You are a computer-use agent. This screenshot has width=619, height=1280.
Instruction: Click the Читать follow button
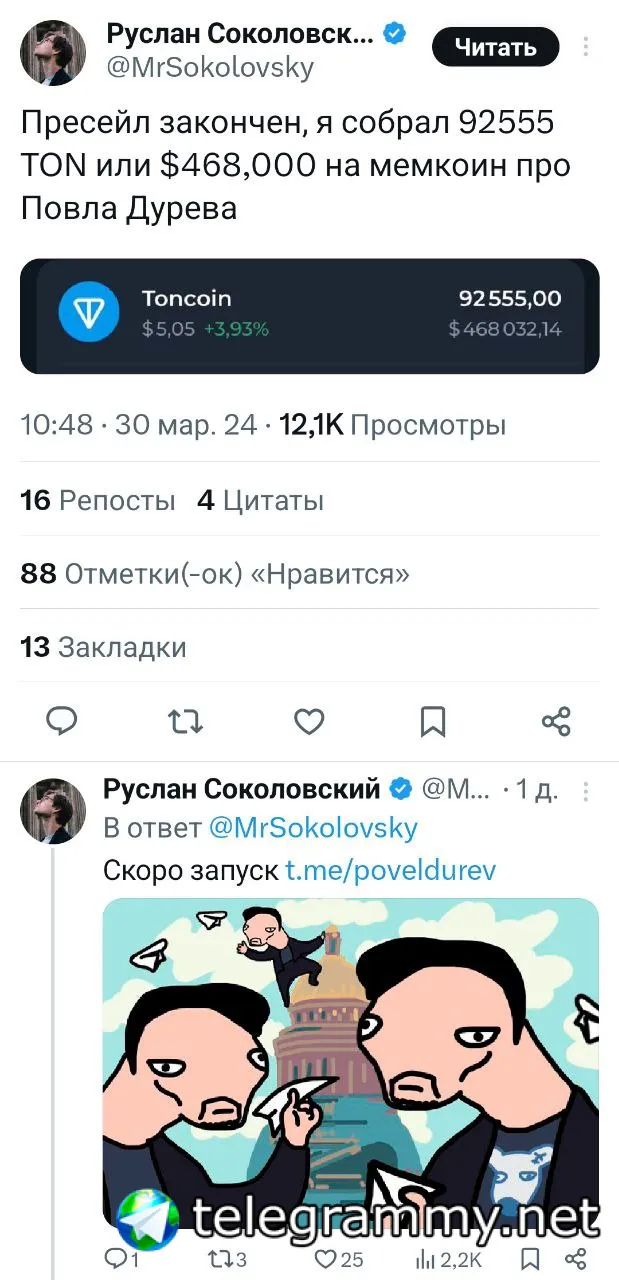pyautogui.click(x=495, y=47)
